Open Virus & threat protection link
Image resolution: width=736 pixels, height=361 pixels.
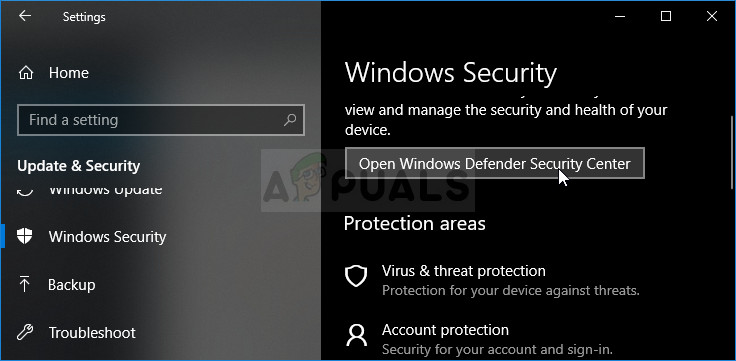pyautogui.click(x=463, y=271)
